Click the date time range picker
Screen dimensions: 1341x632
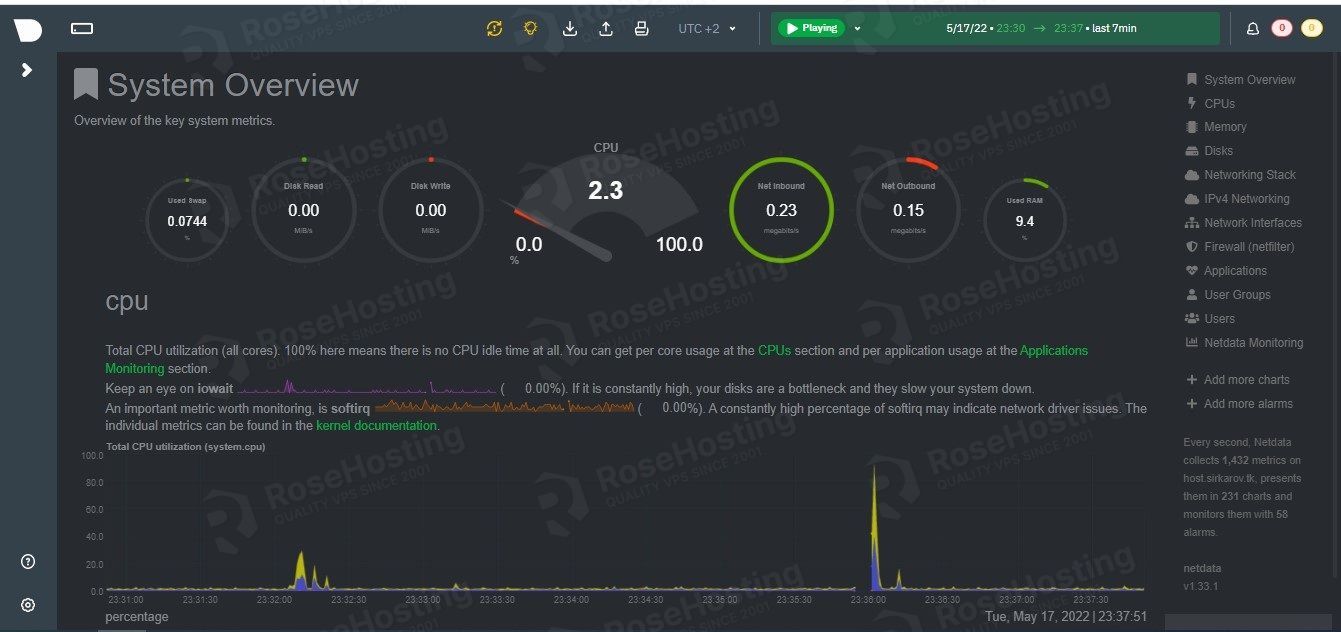pyautogui.click(x=1040, y=29)
